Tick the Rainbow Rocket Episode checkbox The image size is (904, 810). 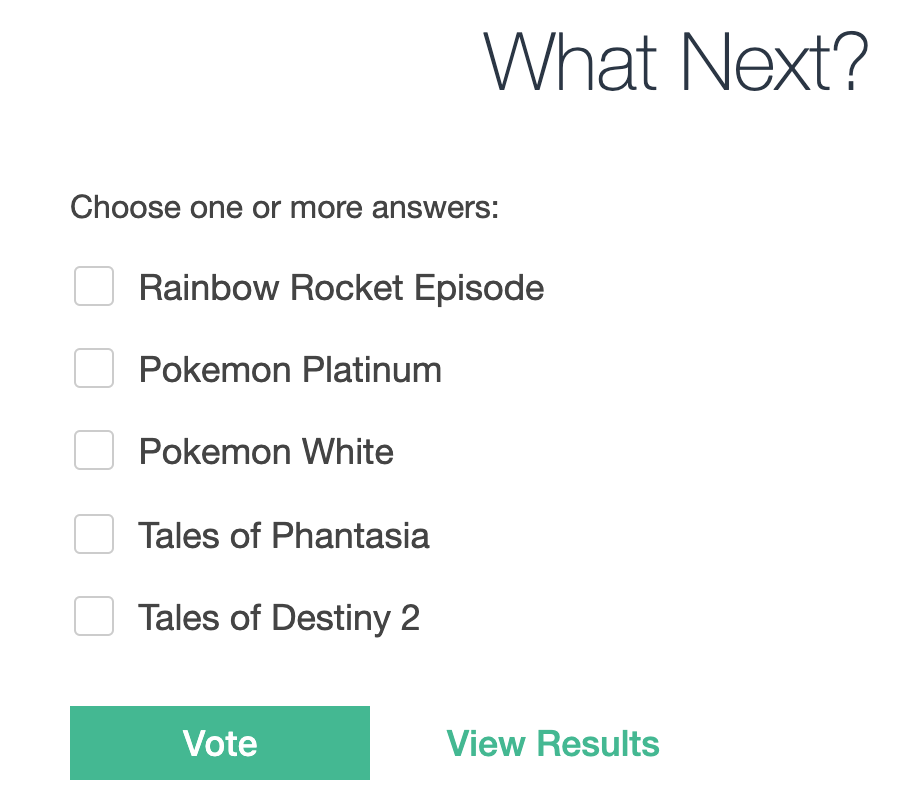click(94, 286)
